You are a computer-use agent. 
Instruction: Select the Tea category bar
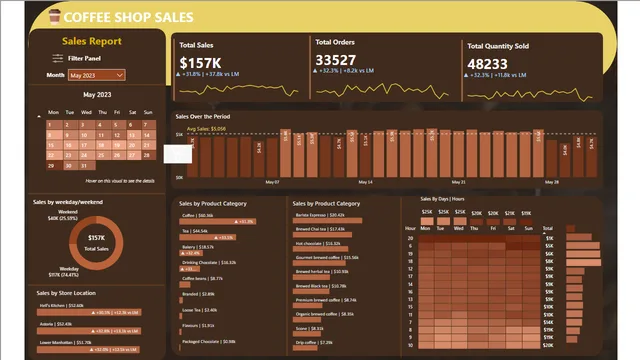tap(208, 238)
